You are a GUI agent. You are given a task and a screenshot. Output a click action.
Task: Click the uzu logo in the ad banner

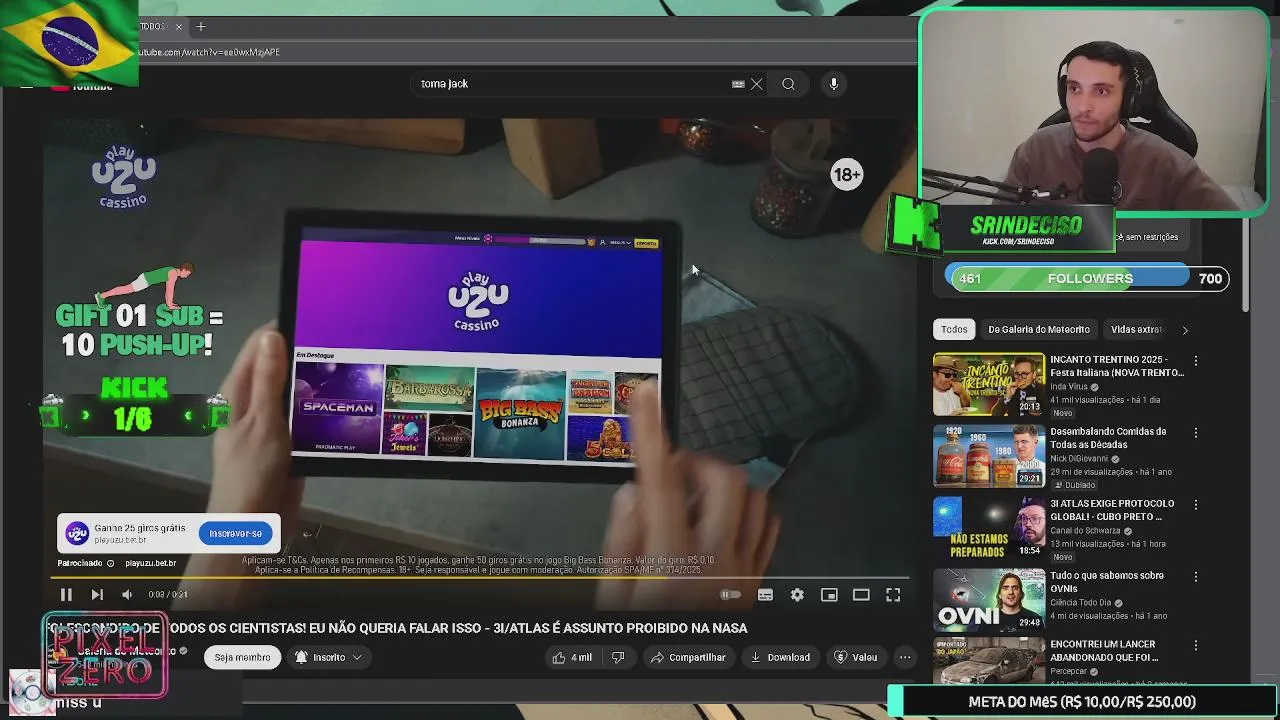pyautogui.click(x=77, y=533)
